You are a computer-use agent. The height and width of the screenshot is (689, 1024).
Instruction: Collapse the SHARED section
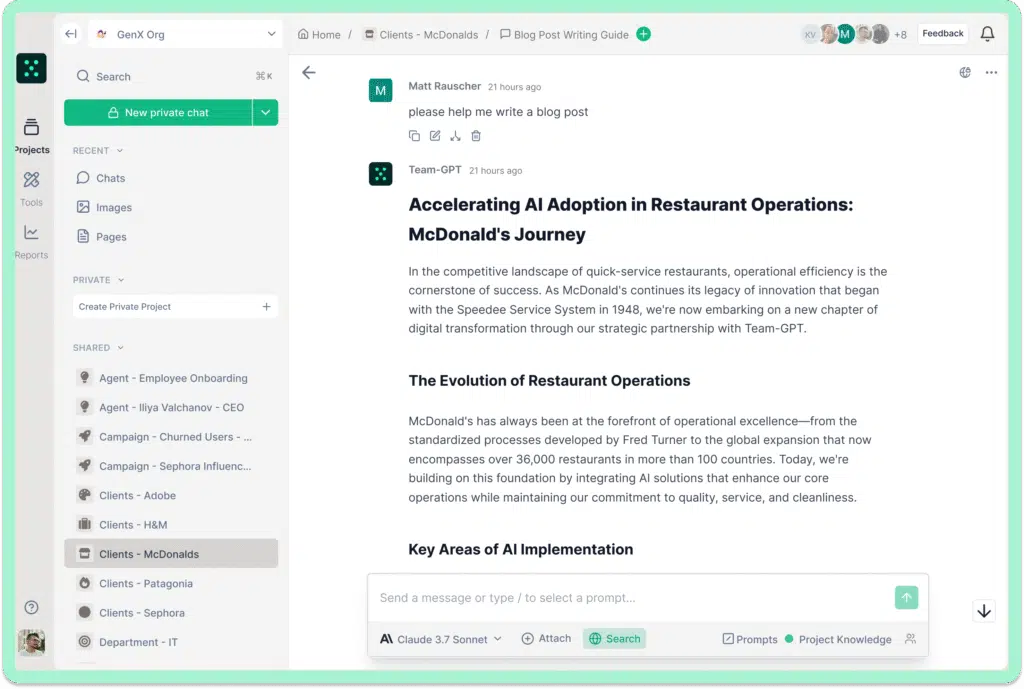pyautogui.click(x=99, y=347)
